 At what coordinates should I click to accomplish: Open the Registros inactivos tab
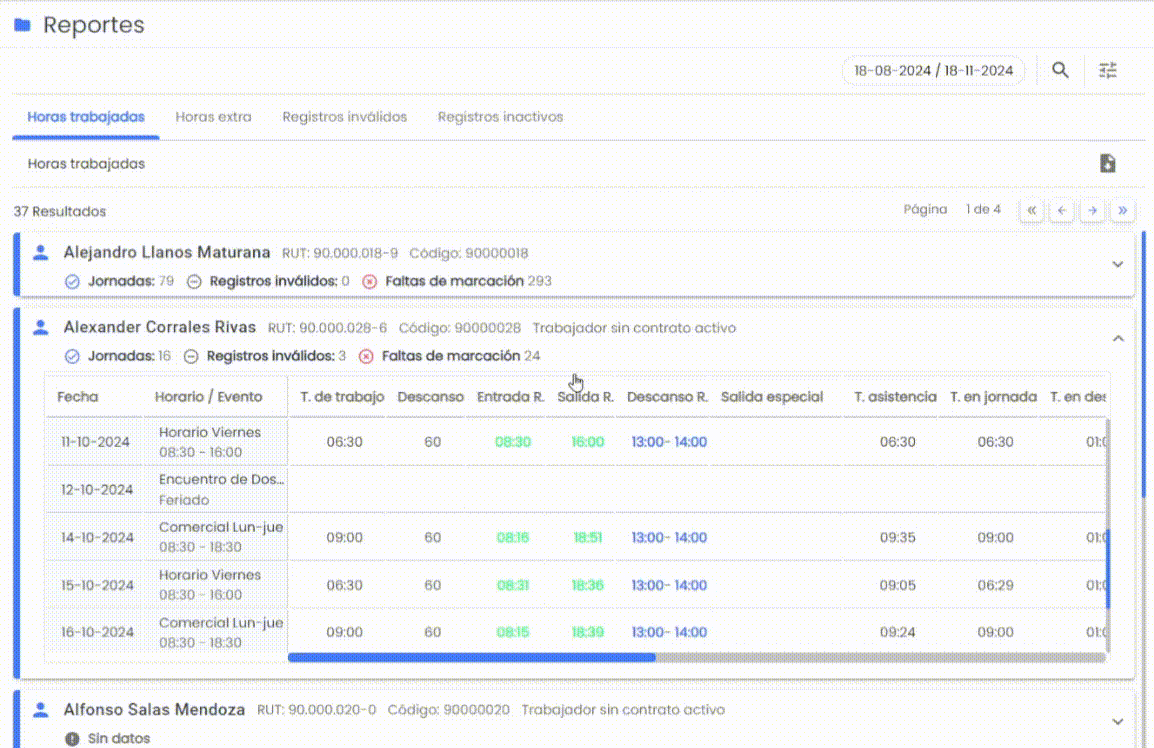click(x=500, y=117)
